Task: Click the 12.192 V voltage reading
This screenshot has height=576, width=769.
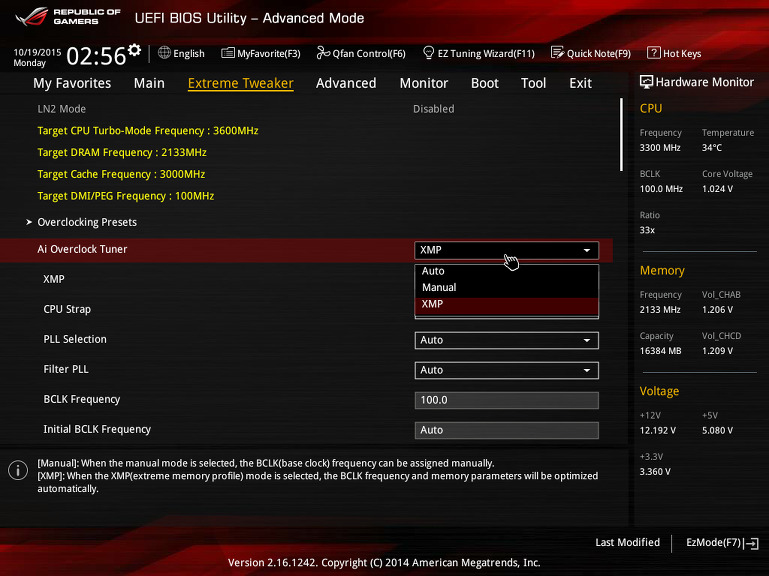Action: 657,430
